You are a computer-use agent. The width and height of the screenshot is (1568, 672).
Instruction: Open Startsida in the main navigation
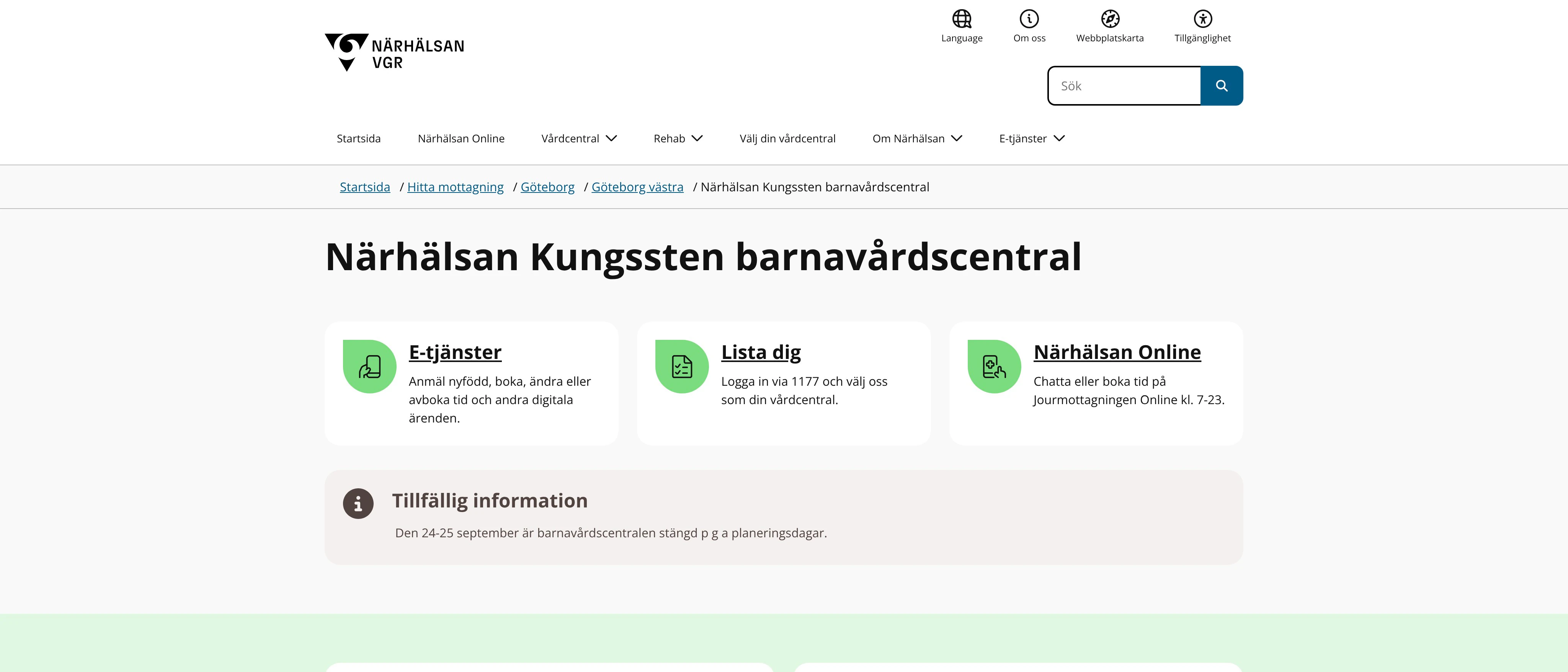pos(359,139)
